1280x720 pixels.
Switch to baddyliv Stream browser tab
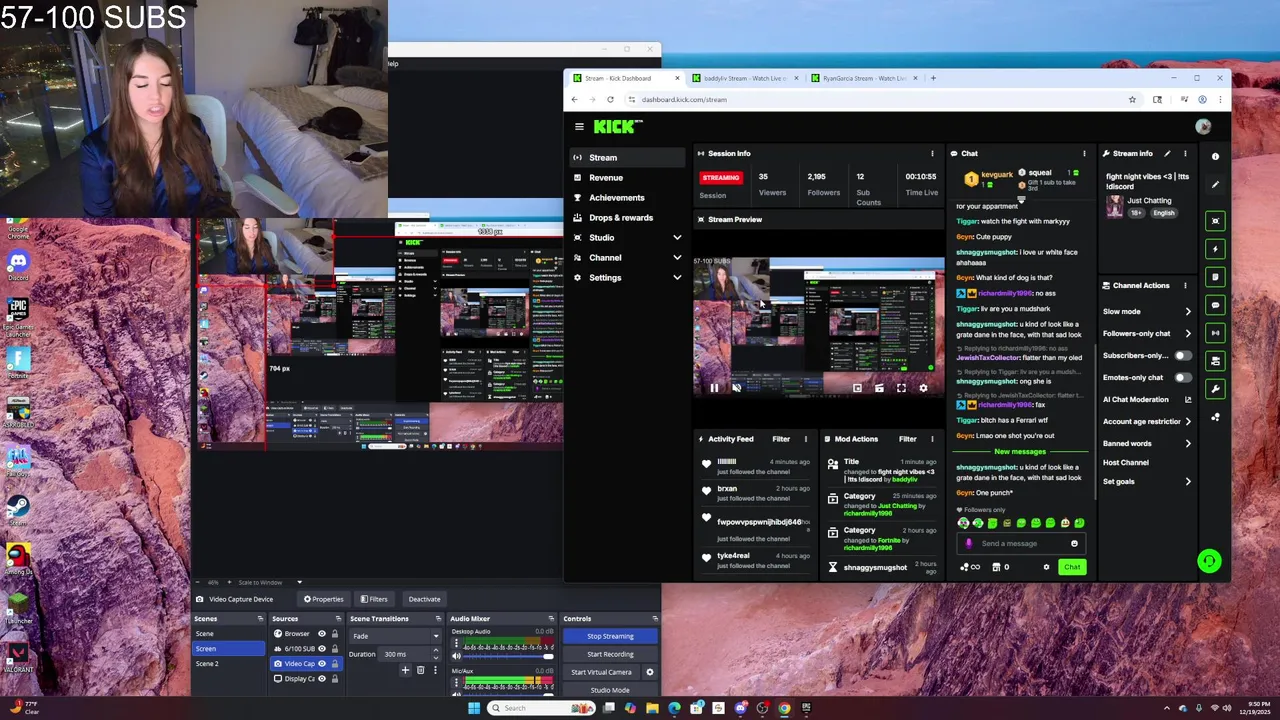(x=744, y=78)
